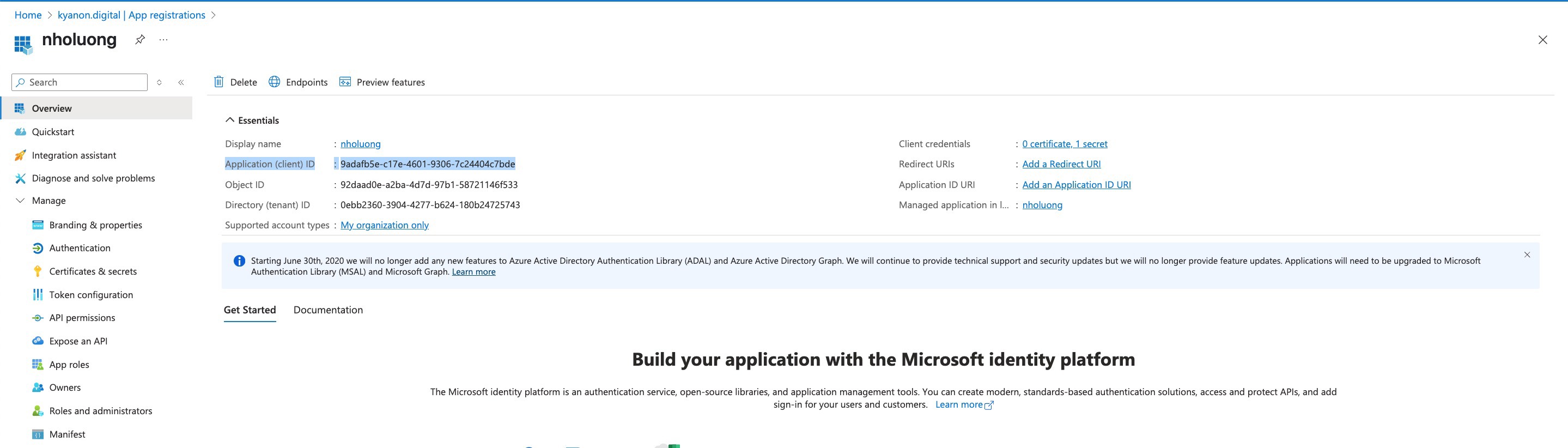Open Token configuration
Image resolution: width=1568 pixels, height=448 pixels.
tap(90, 295)
